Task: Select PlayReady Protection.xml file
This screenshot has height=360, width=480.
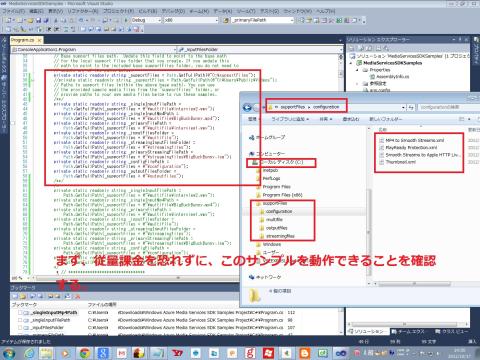Action: point(408,148)
